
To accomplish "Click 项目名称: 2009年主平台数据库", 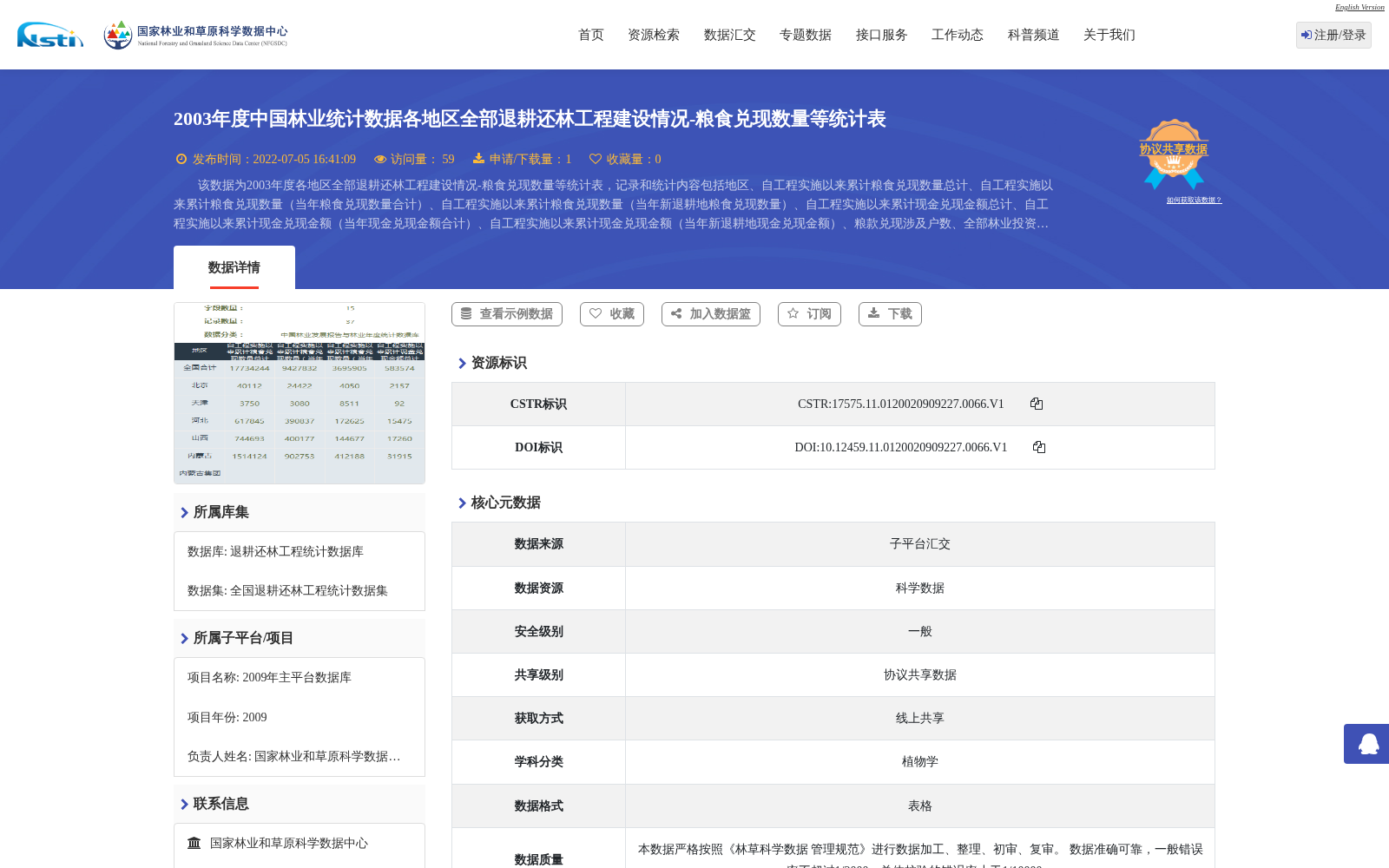I will 269,678.
